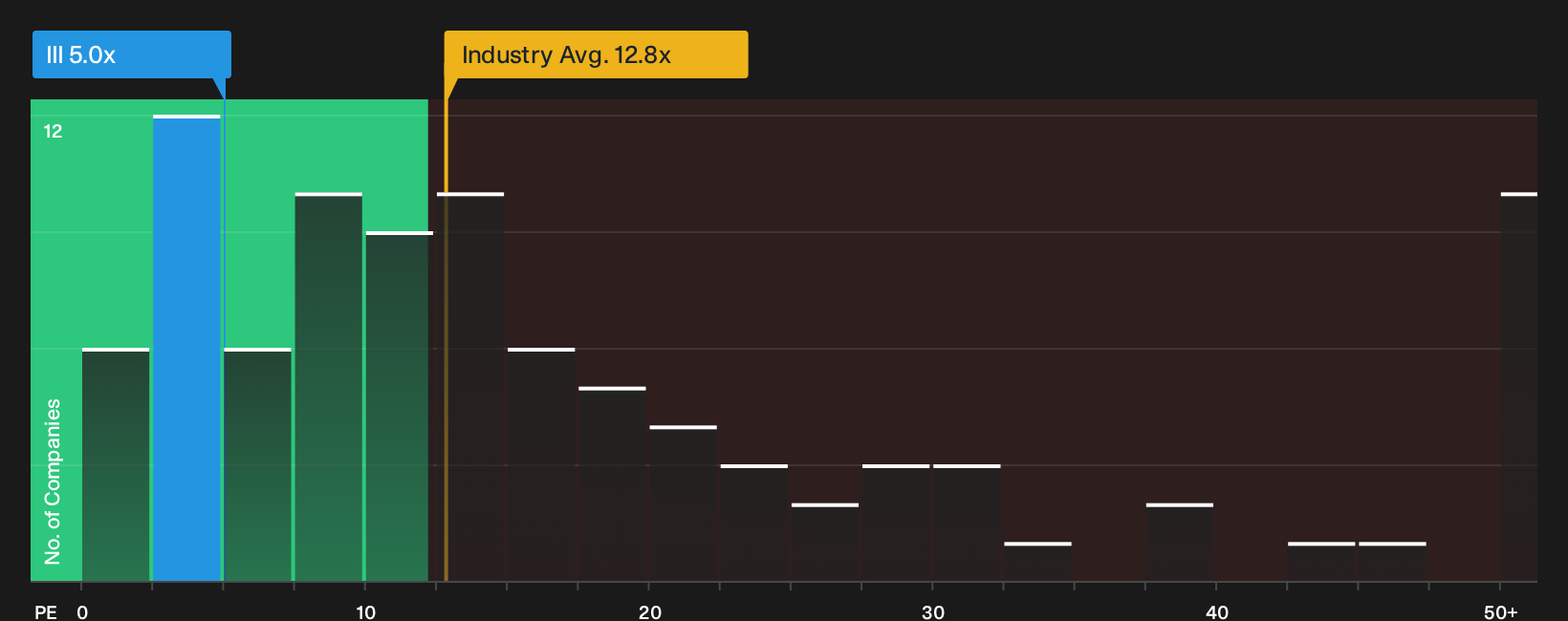Click the '20' x-axis tick label
Screen dimensions: 1568x621
(650, 612)
